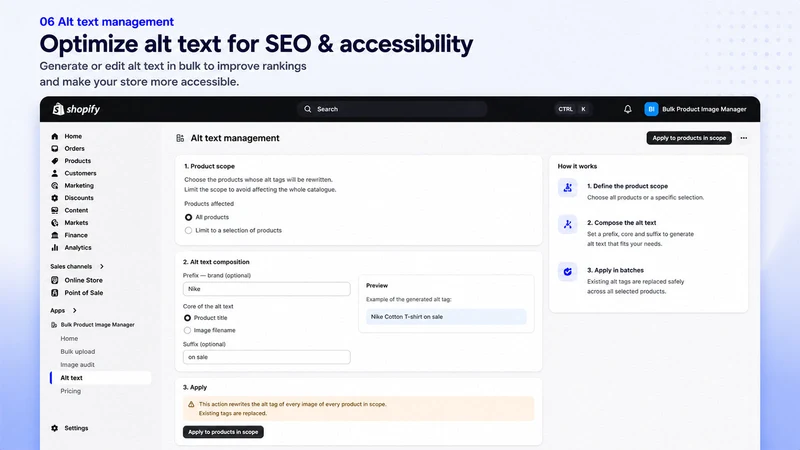Open the Pricing page
The height and width of the screenshot is (450, 800).
pos(70,391)
